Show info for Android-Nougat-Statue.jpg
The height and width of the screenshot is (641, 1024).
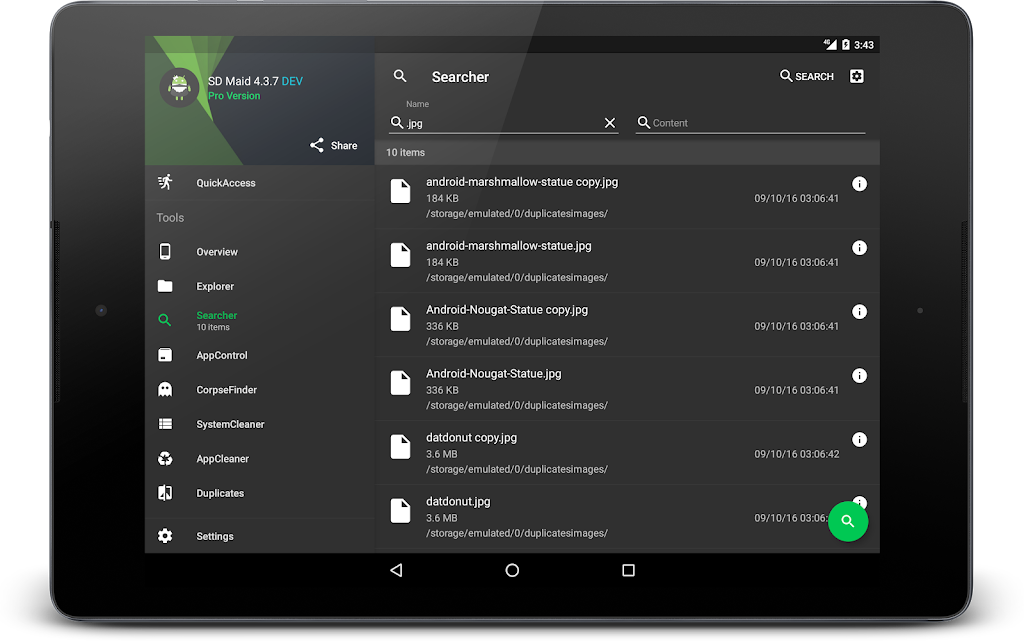pyautogui.click(x=859, y=376)
